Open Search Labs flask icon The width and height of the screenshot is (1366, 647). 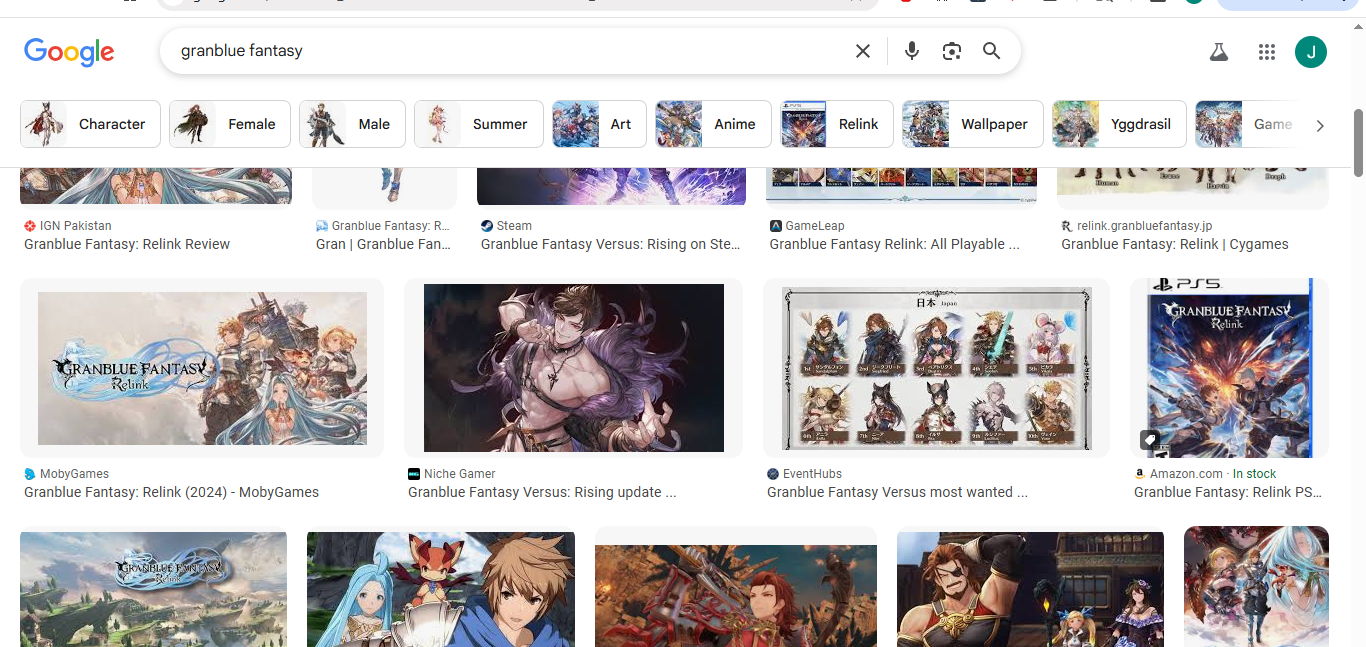(1218, 52)
